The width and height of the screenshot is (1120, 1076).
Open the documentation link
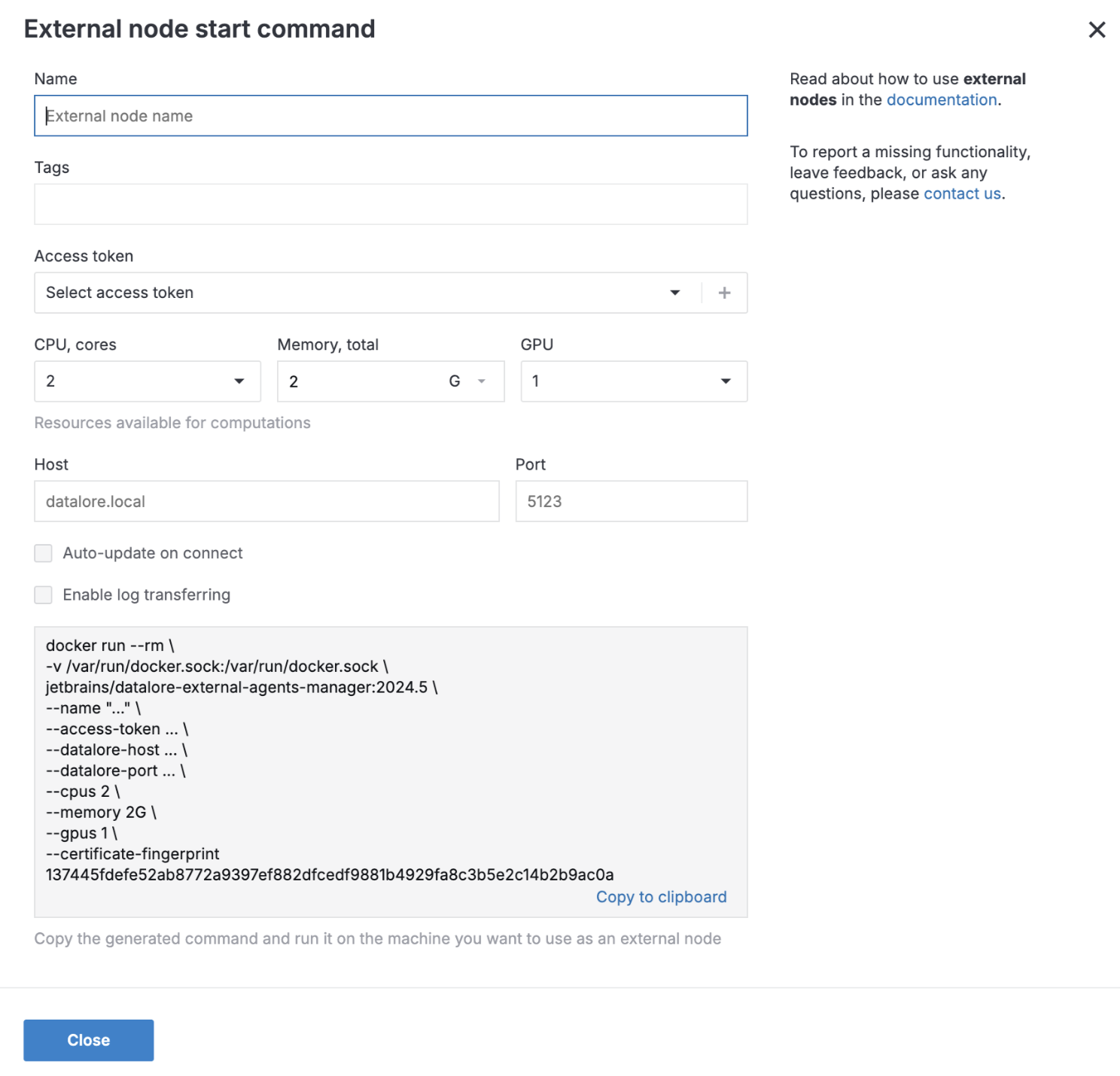tap(941, 100)
